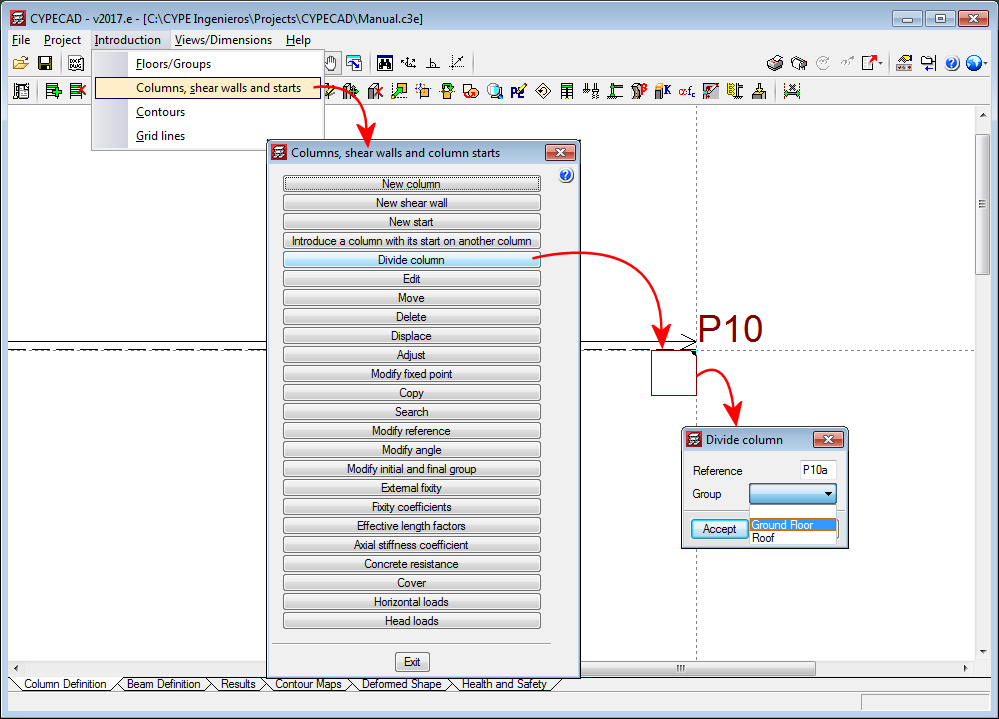The height and width of the screenshot is (719, 999).
Task: Click the help icon in Columns dialog
Action: tap(565, 176)
